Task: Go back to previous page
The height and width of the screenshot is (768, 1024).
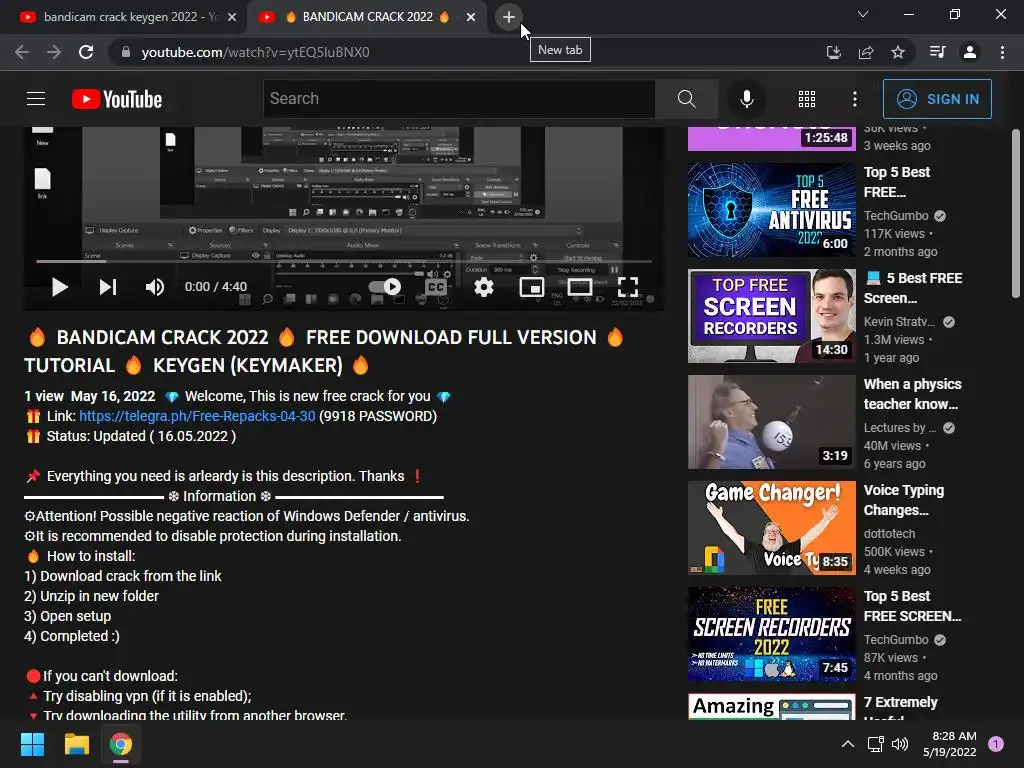Action: coord(22,52)
